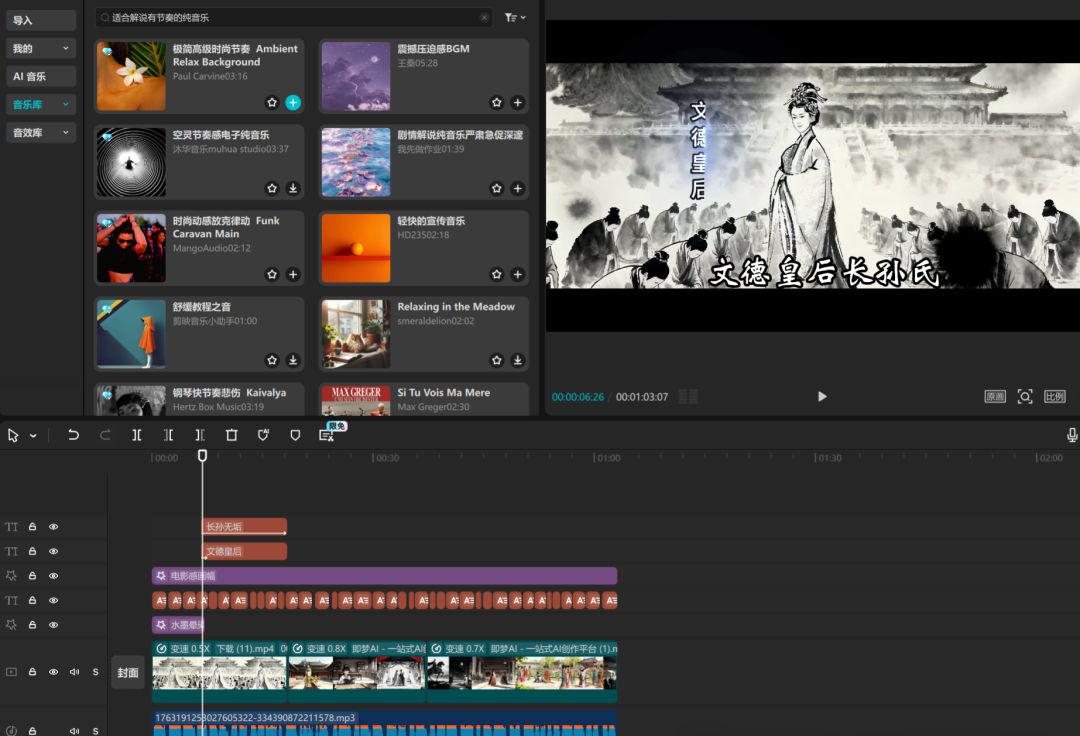Click the preview focus/zoom icon near 原画
This screenshot has width=1080, height=736.
pyautogui.click(x=1025, y=396)
